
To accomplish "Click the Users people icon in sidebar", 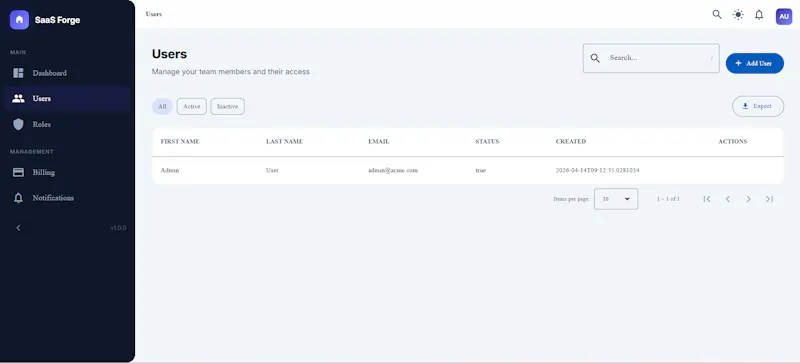I will pos(18,99).
